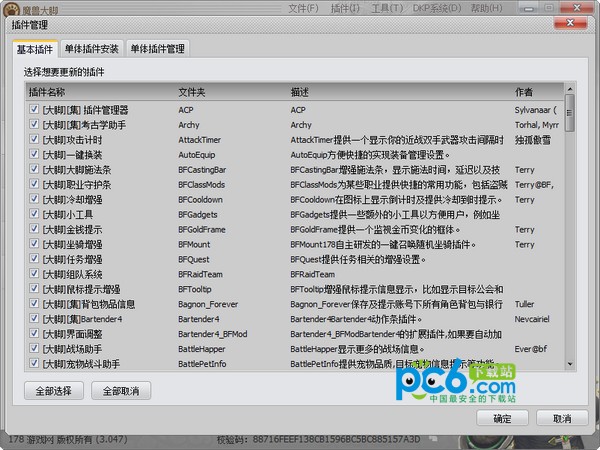Uncheck the 一键换装 AutoEquip checkbox

pos(34,154)
